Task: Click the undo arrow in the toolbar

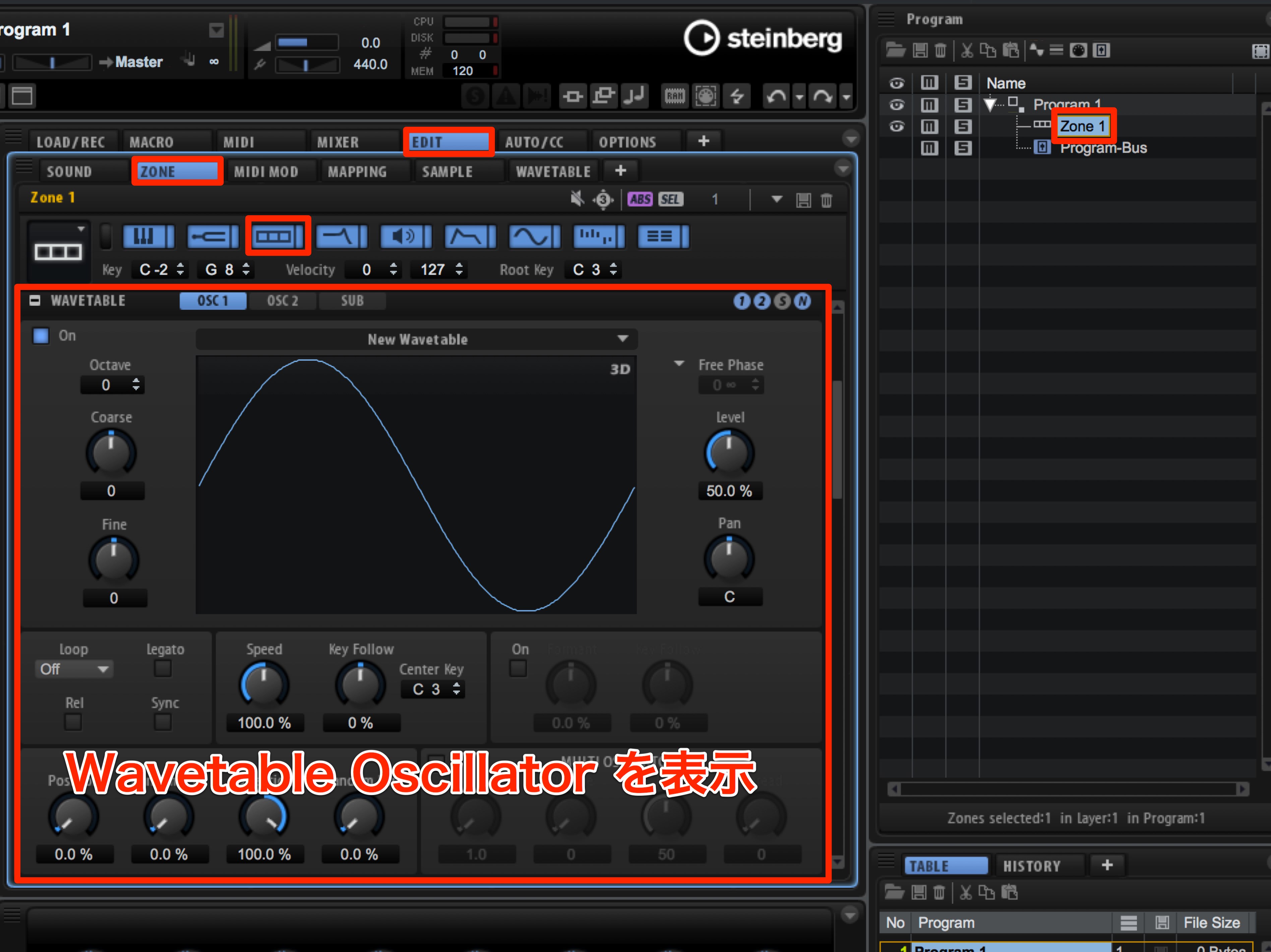Action: click(776, 96)
